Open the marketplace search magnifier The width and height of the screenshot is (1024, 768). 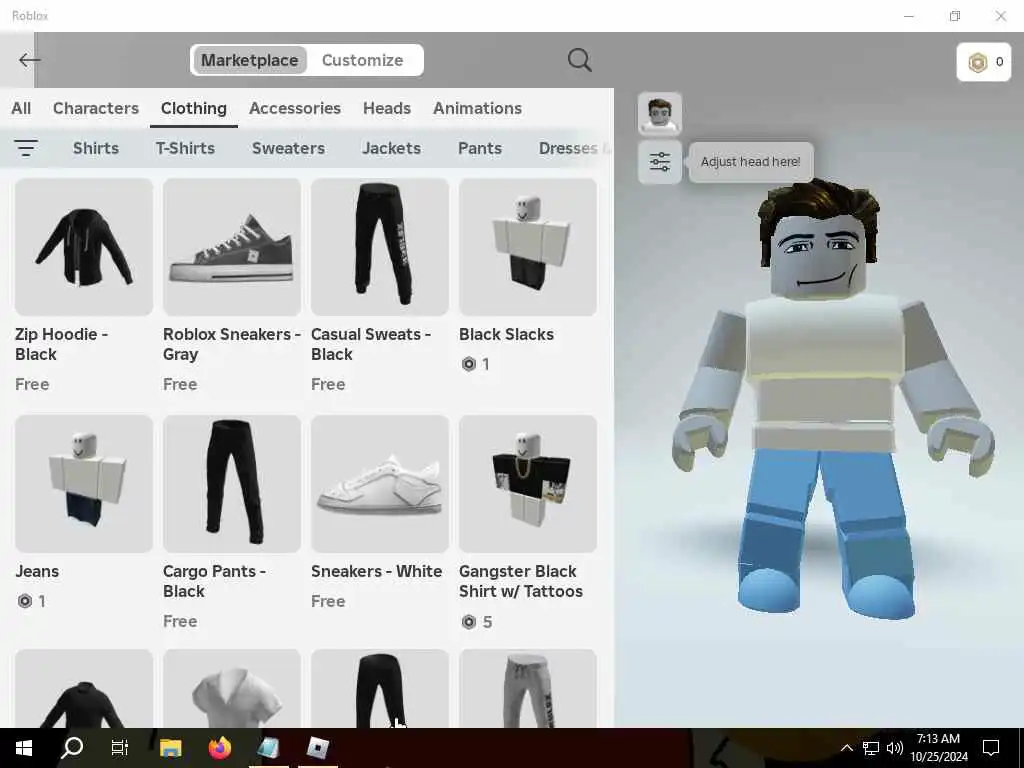(579, 60)
